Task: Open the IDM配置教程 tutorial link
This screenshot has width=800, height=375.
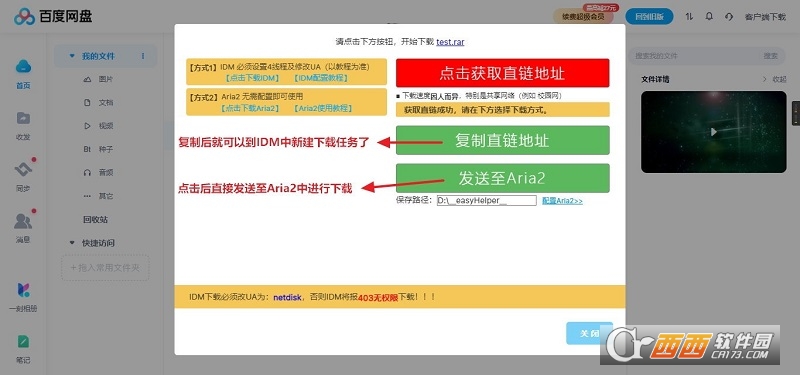Action: coord(321,78)
